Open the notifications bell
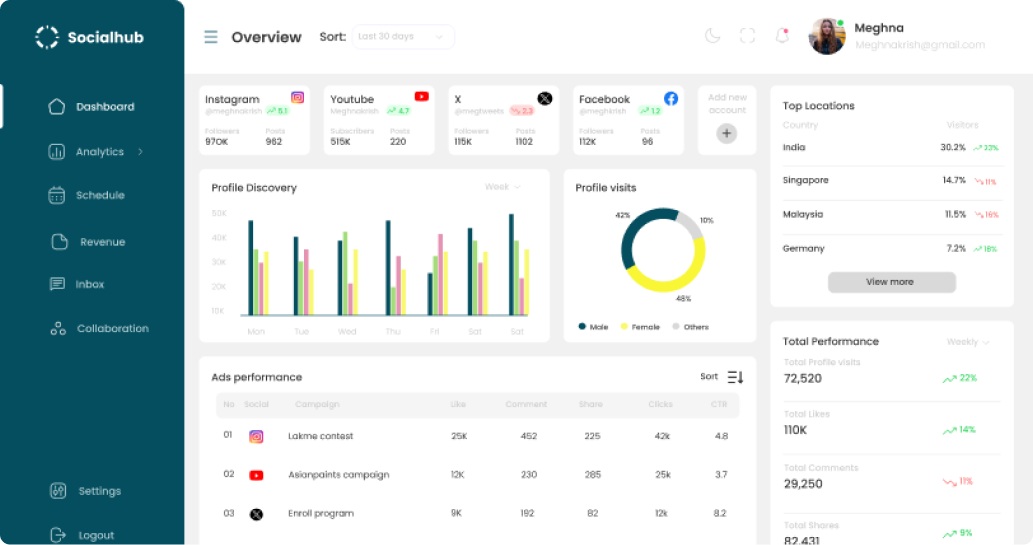This screenshot has width=1033, height=545. (x=782, y=36)
